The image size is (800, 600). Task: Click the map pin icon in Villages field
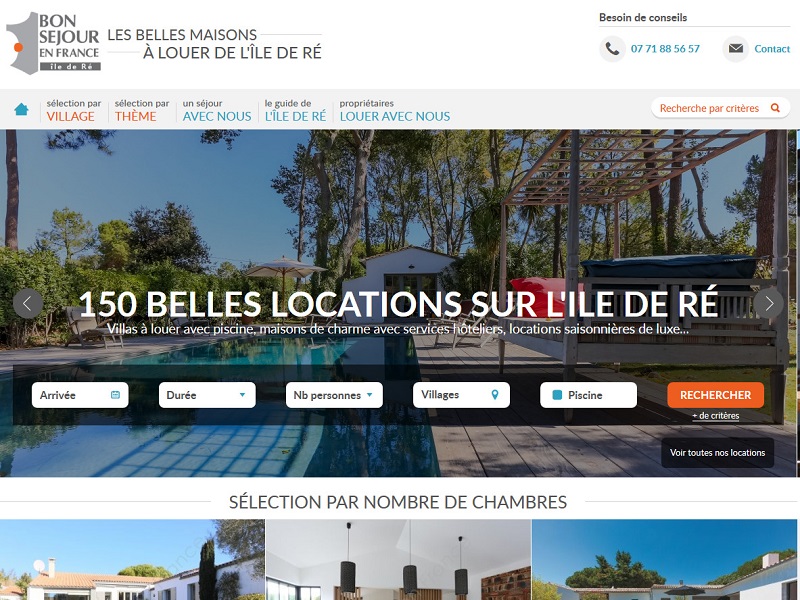(494, 394)
